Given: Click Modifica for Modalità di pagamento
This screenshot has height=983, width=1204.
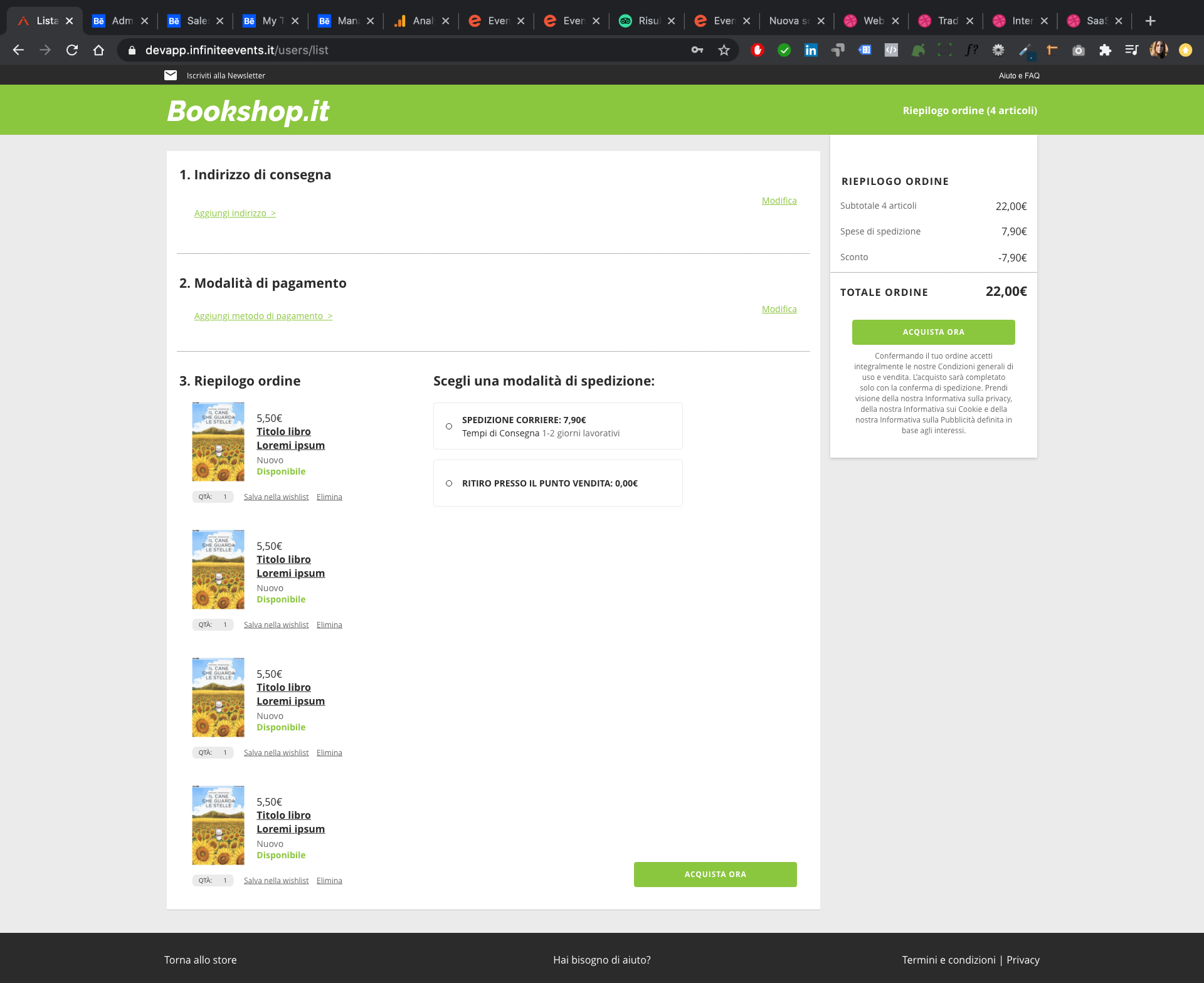Looking at the screenshot, I should pos(779,309).
